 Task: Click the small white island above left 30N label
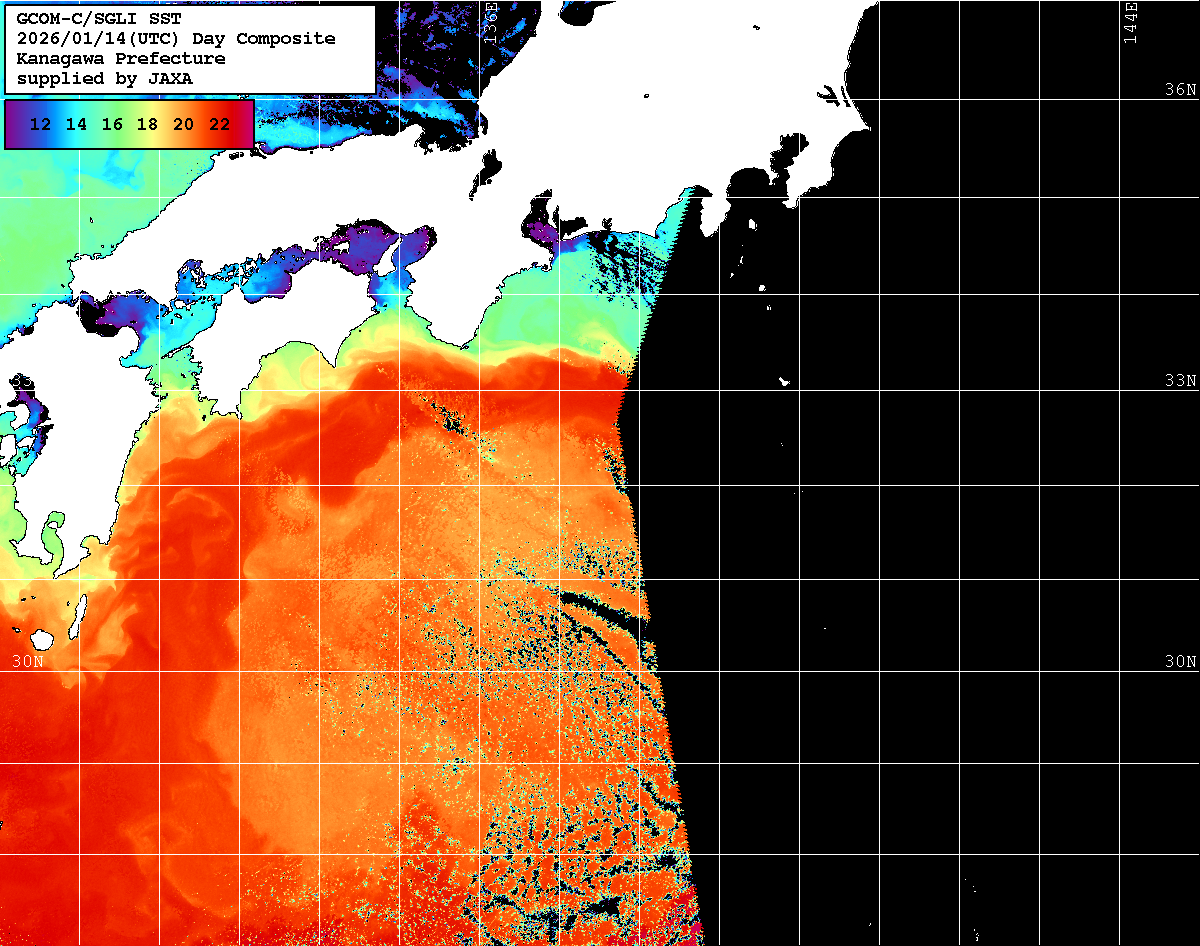(42, 638)
